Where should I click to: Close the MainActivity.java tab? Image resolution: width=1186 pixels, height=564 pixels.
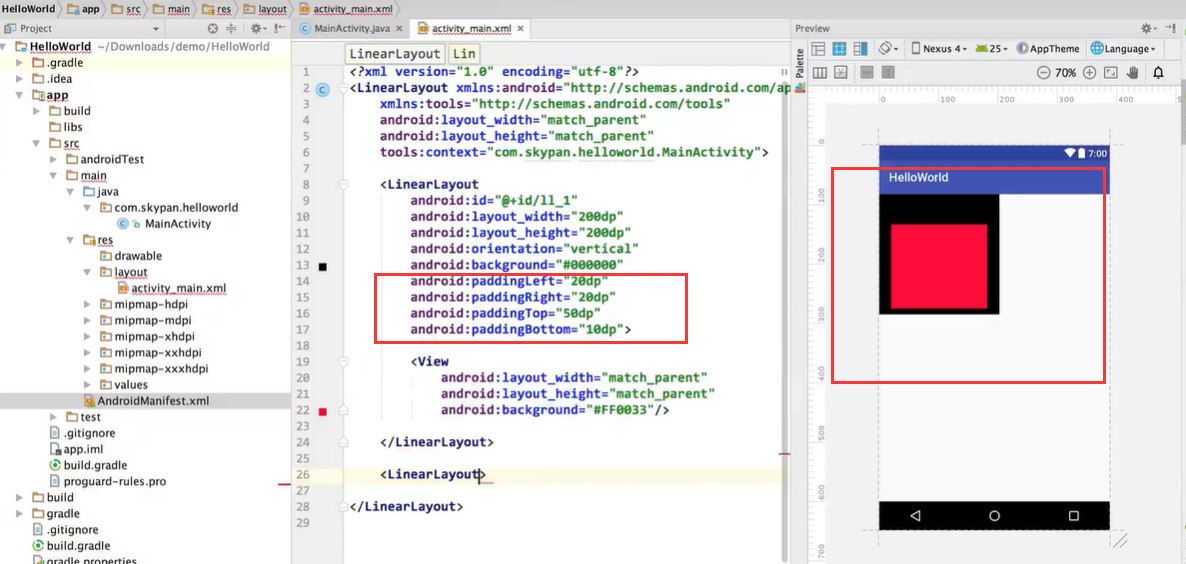pos(399,29)
